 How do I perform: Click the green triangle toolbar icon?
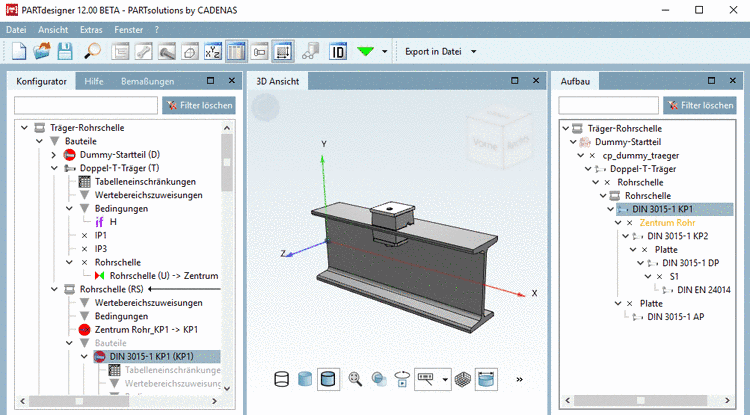coord(365,51)
